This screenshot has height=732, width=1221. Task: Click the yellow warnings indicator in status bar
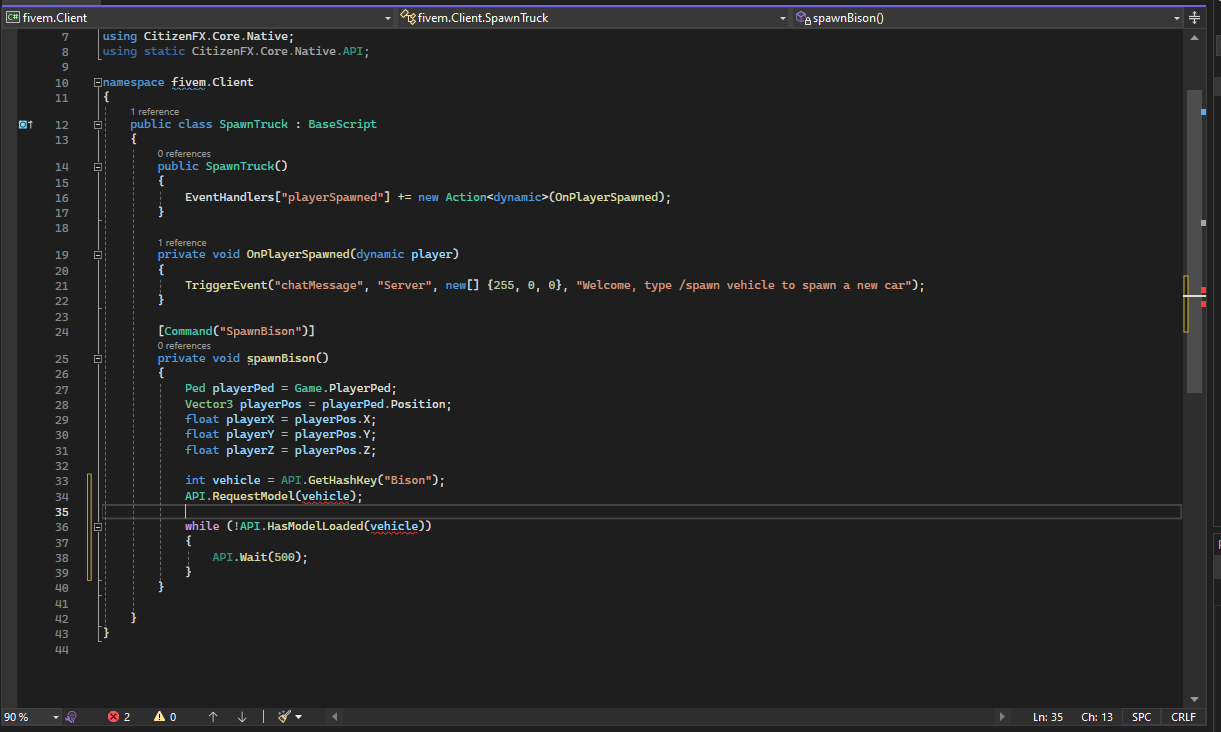(x=164, y=716)
